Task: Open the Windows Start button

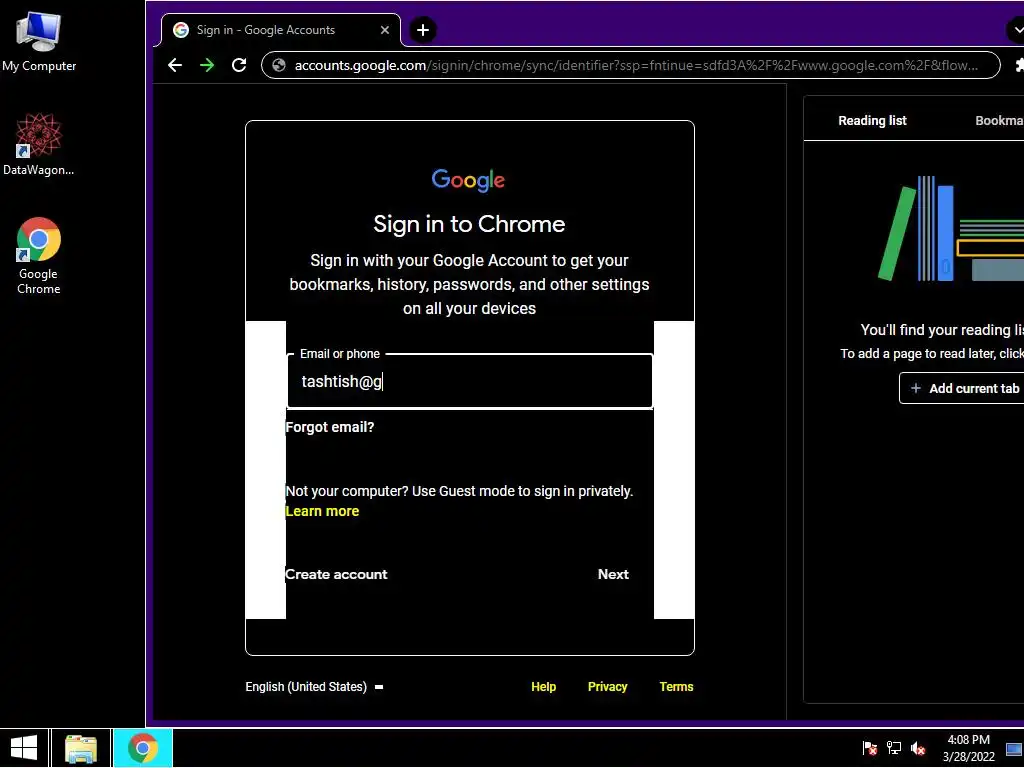Action: point(24,748)
